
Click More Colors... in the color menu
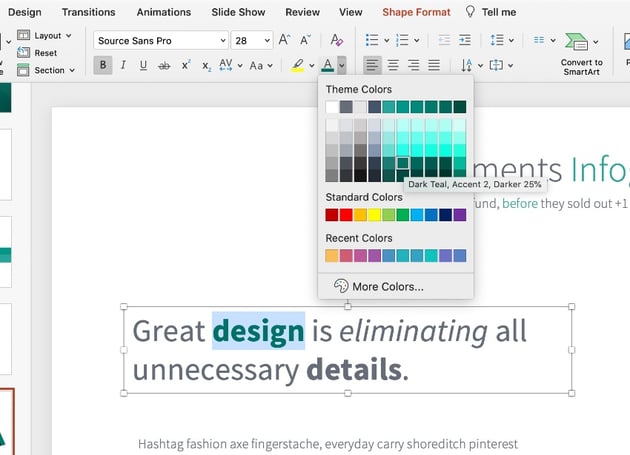(387, 286)
